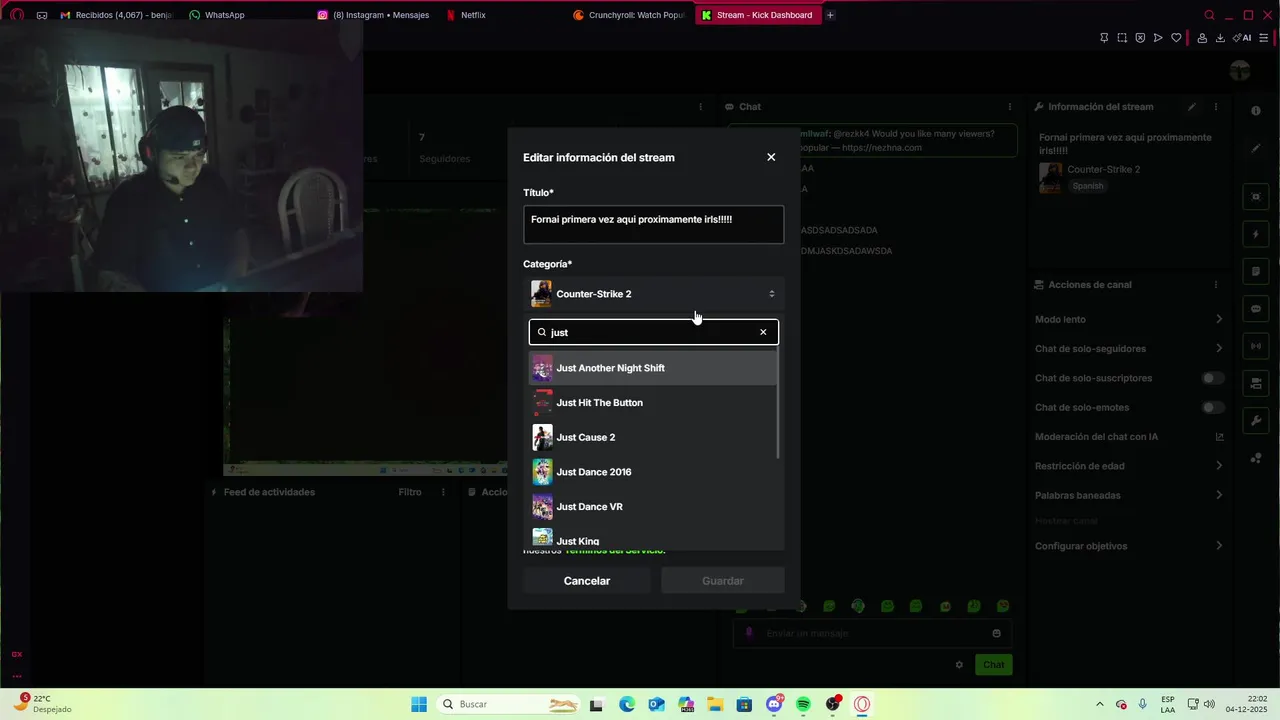Screen dimensions: 1280x720
Task: Click the Cancelar button
Action: click(586, 581)
